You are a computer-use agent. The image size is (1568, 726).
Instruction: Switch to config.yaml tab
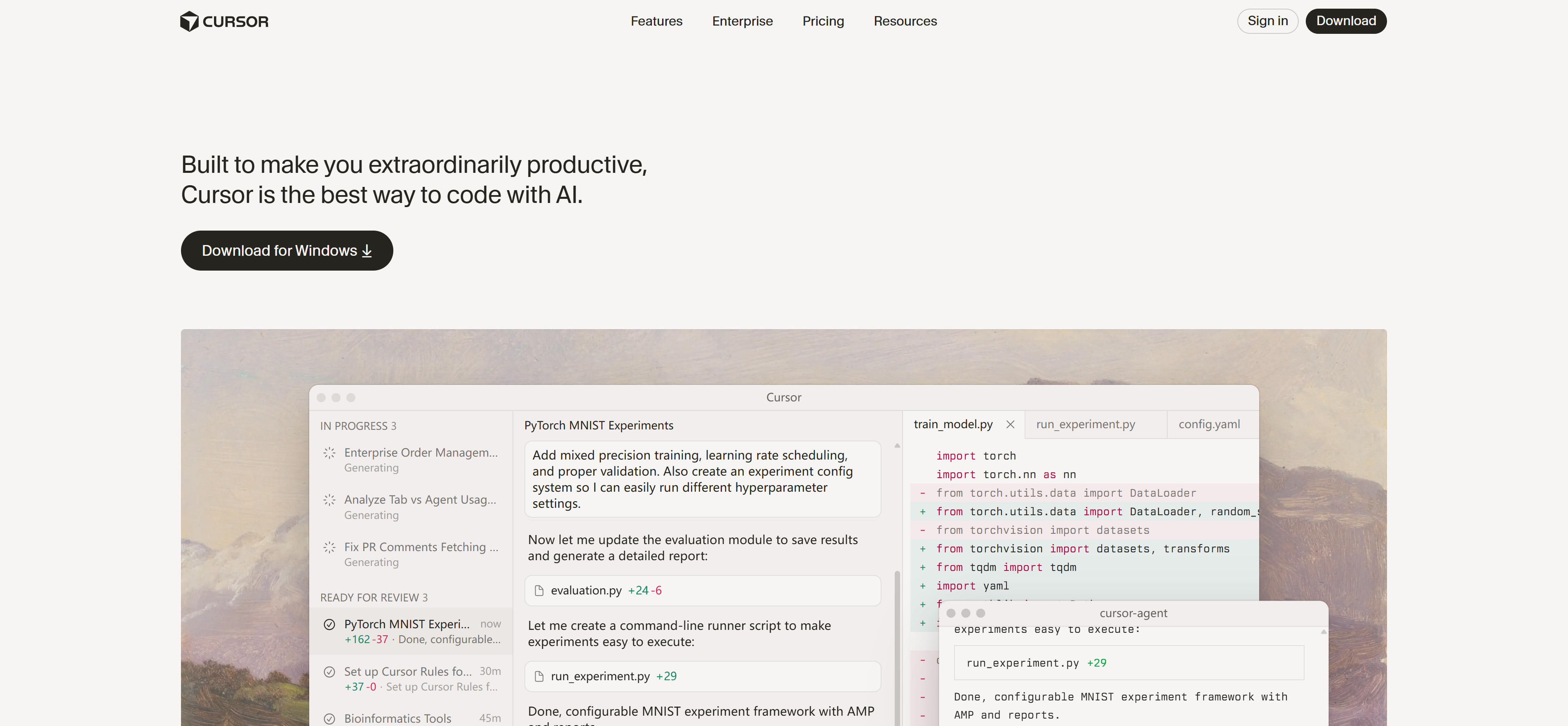[x=1208, y=424]
